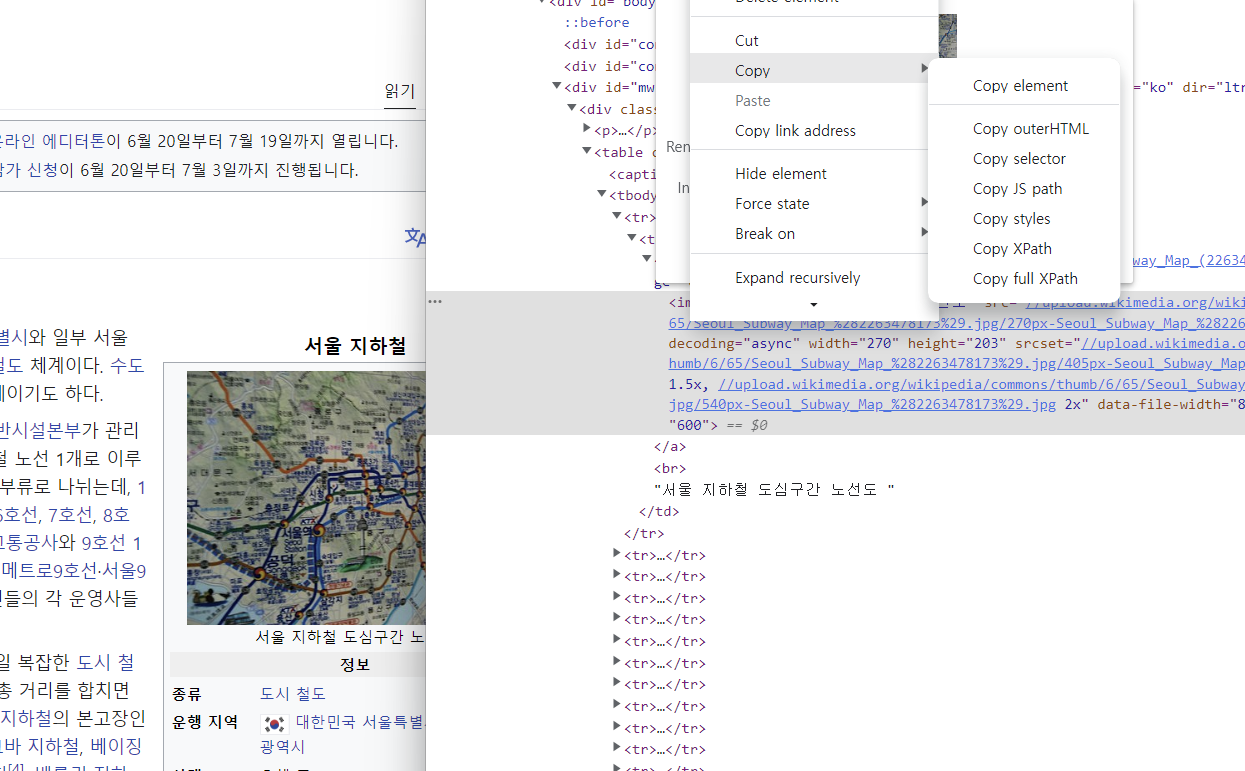Collapse the <tbody node triangle
Viewport: 1245px width, 771px height.
coord(602,194)
